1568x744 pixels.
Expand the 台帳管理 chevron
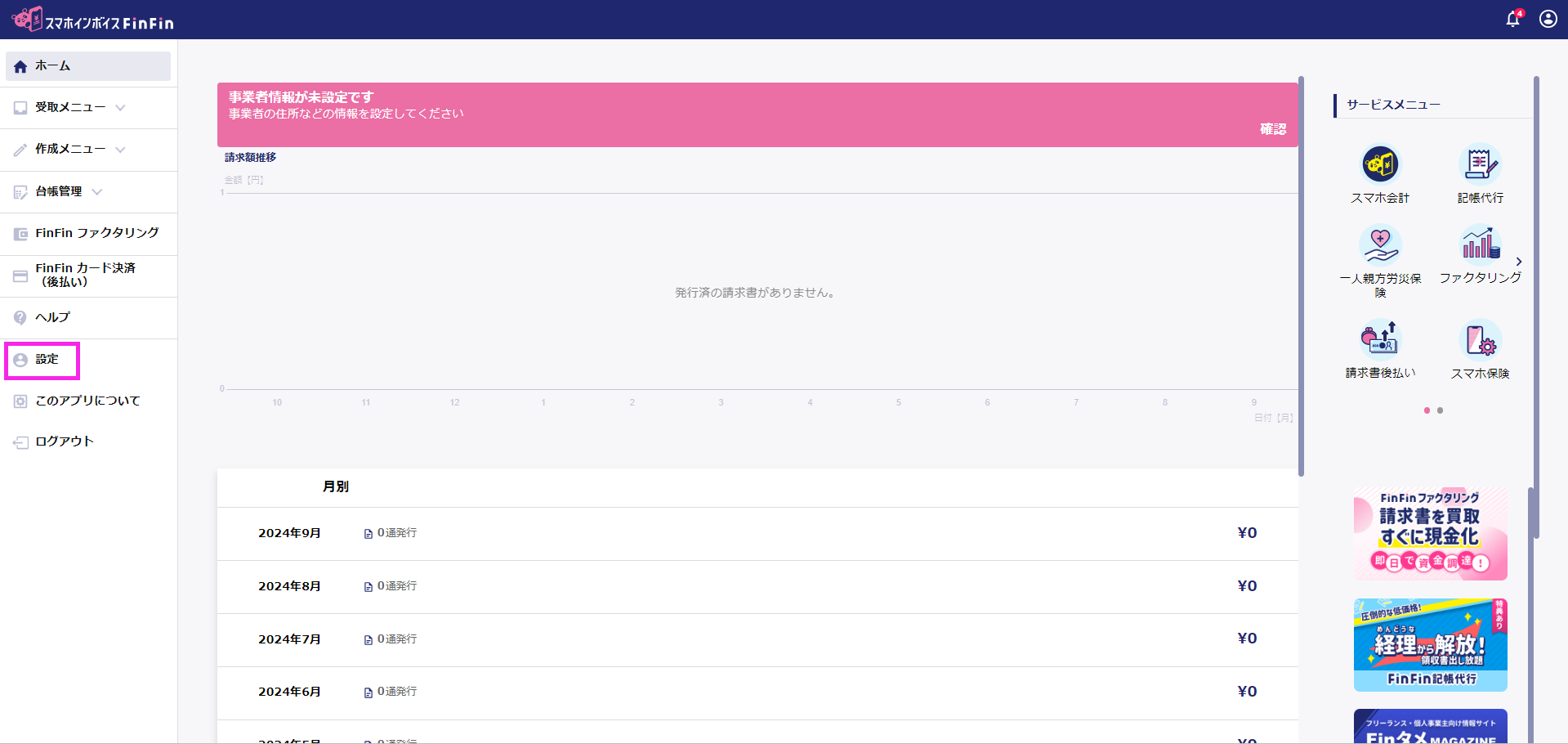click(x=97, y=192)
